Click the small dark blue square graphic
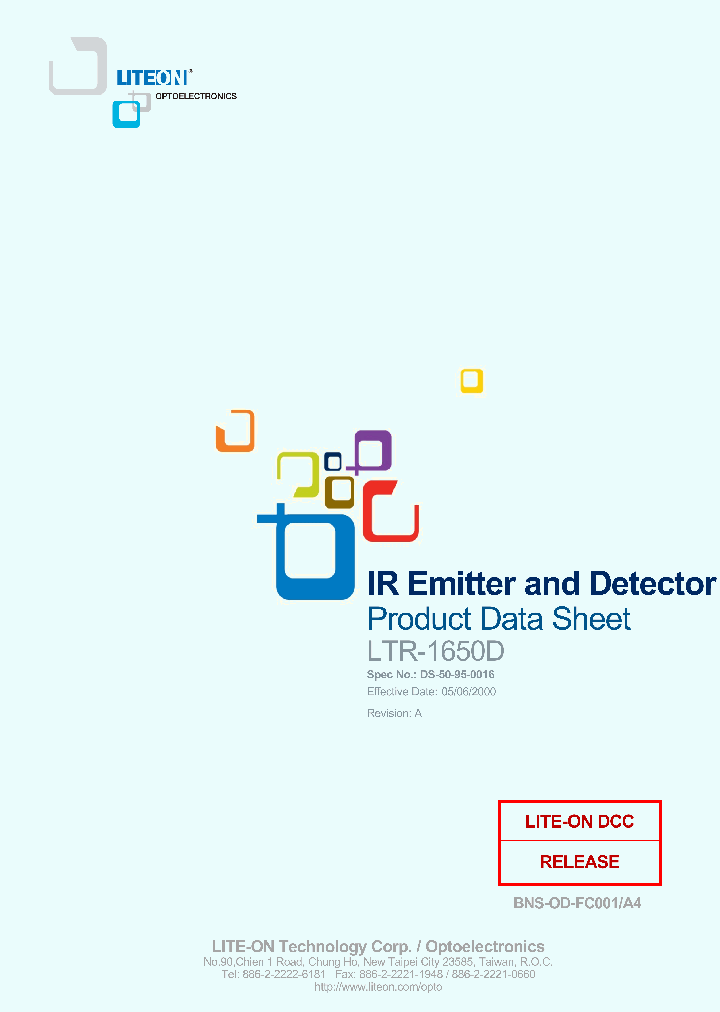This screenshot has width=720, height=1012. click(333, 462)
